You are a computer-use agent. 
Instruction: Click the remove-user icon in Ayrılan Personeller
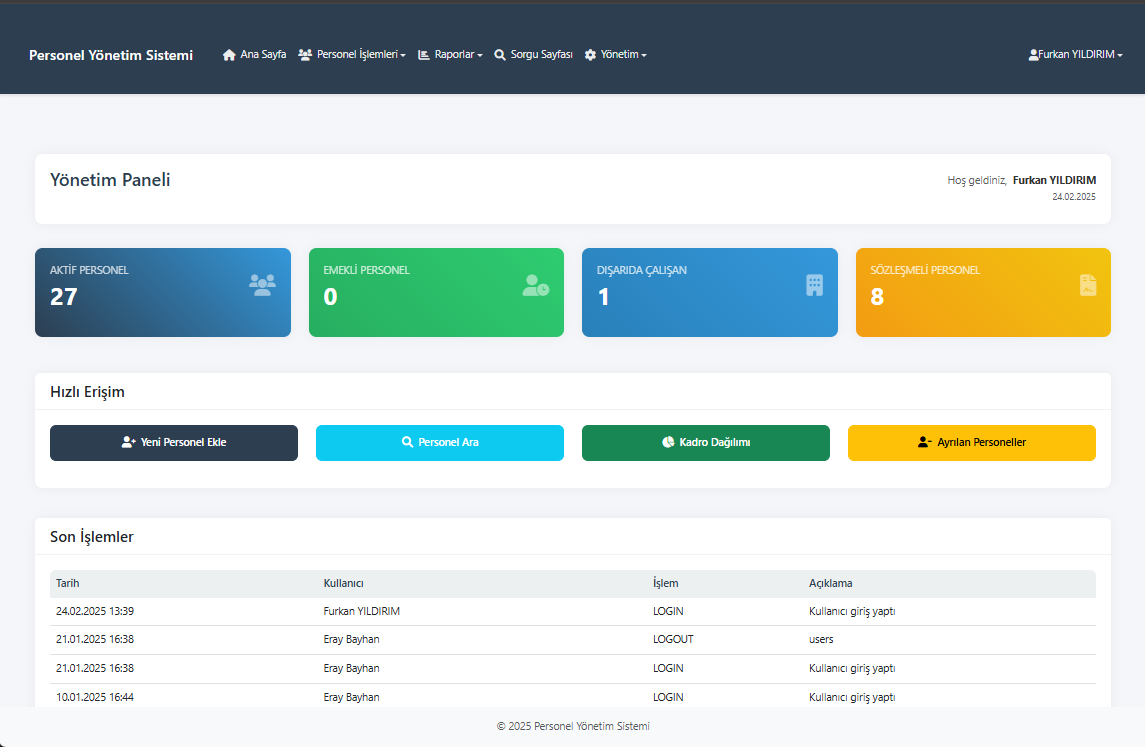(x=924, y=443)
